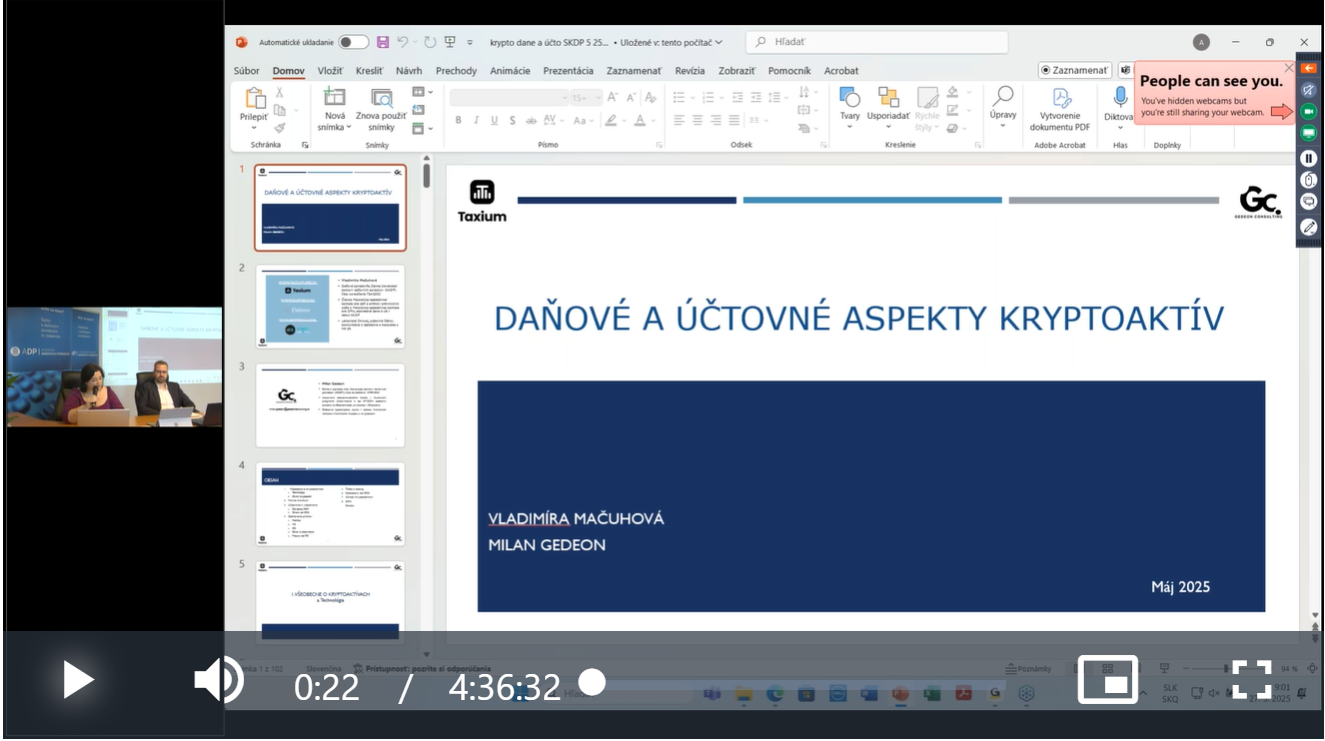Open picture-in-picture for the video
Viewport: 1325px width, 741px height.
tap(1108, 680)
